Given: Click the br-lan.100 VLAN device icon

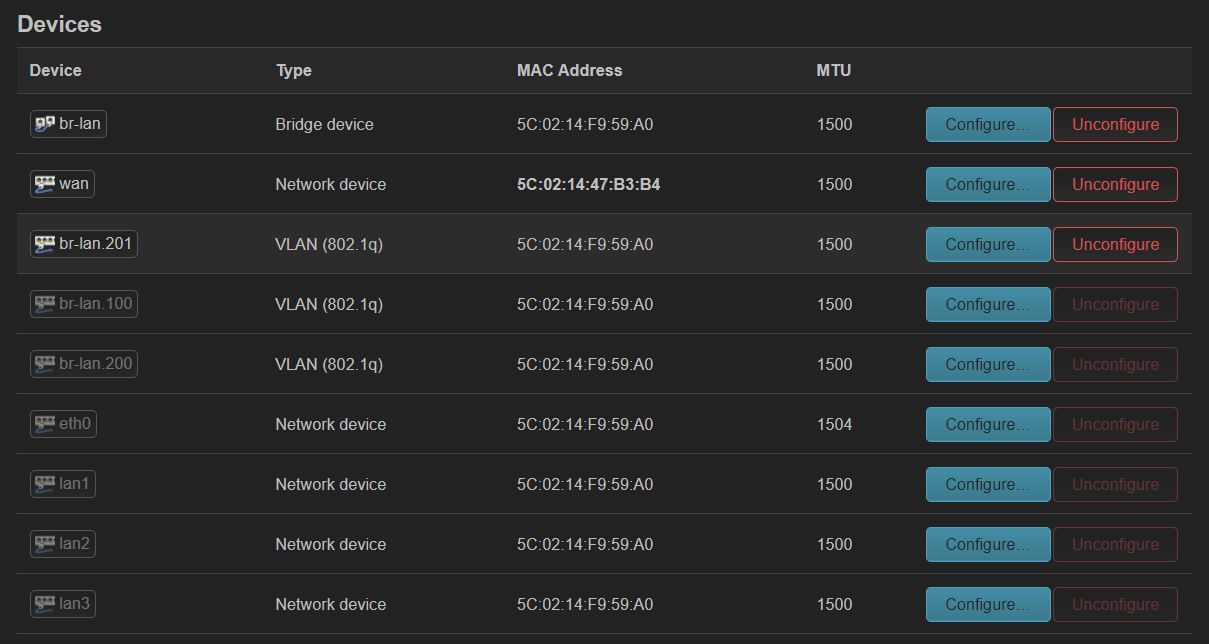Looking at the screenshot, I should [45, 304].
